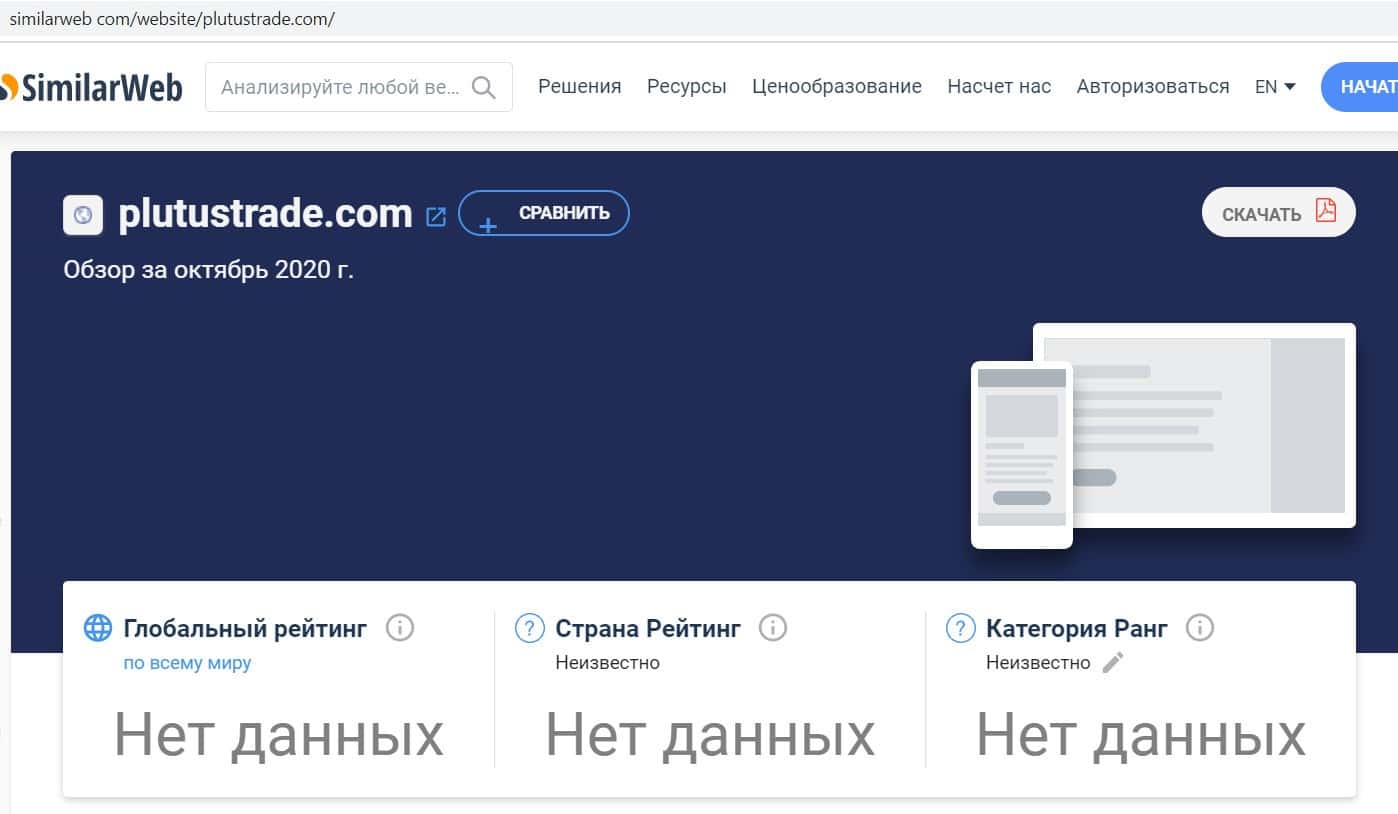
Task: Click the mobile site preview thumbnail
Action: (1022, 455)
